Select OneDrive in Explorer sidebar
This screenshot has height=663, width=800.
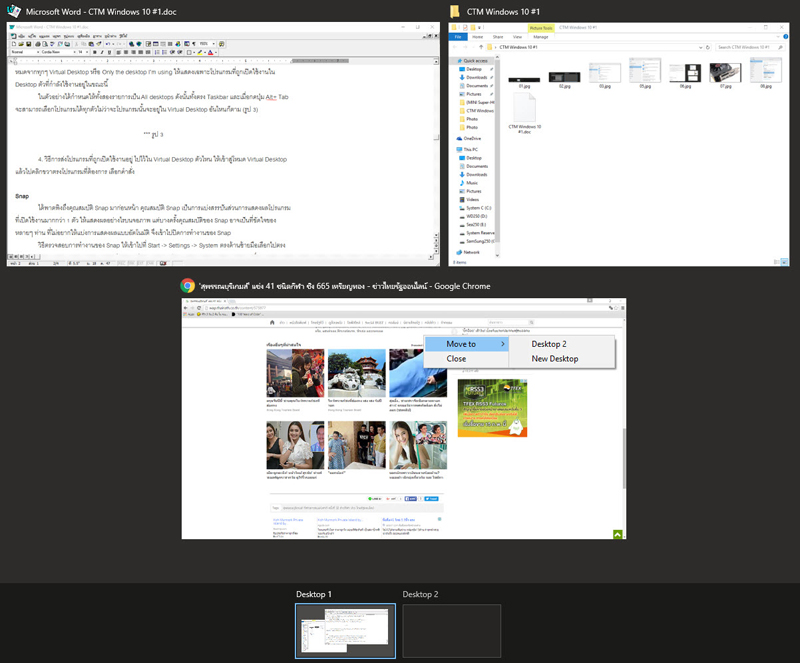click(472, 139)
